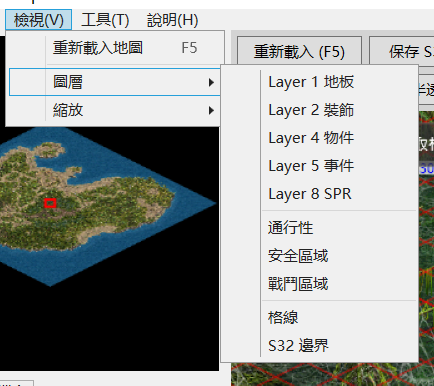Toggle 通行性 overlay option
Image resolution: width=434 pixels, height=386 pixels.
tap(319, 228)
